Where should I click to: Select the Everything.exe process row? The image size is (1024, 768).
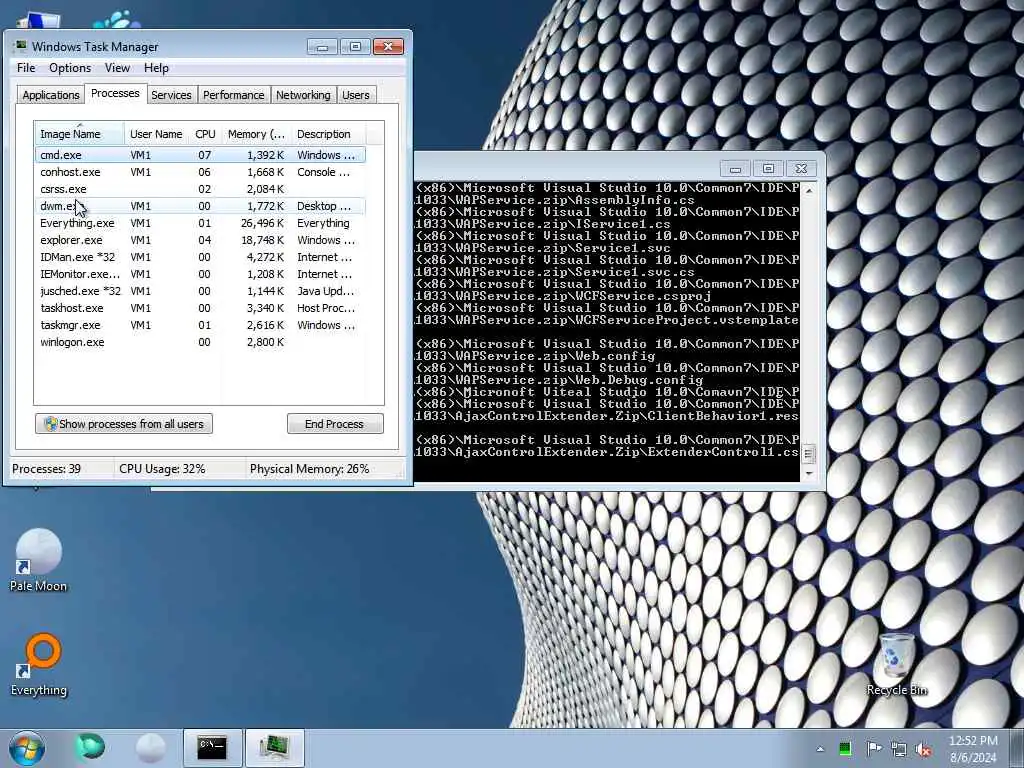point(200,223)
